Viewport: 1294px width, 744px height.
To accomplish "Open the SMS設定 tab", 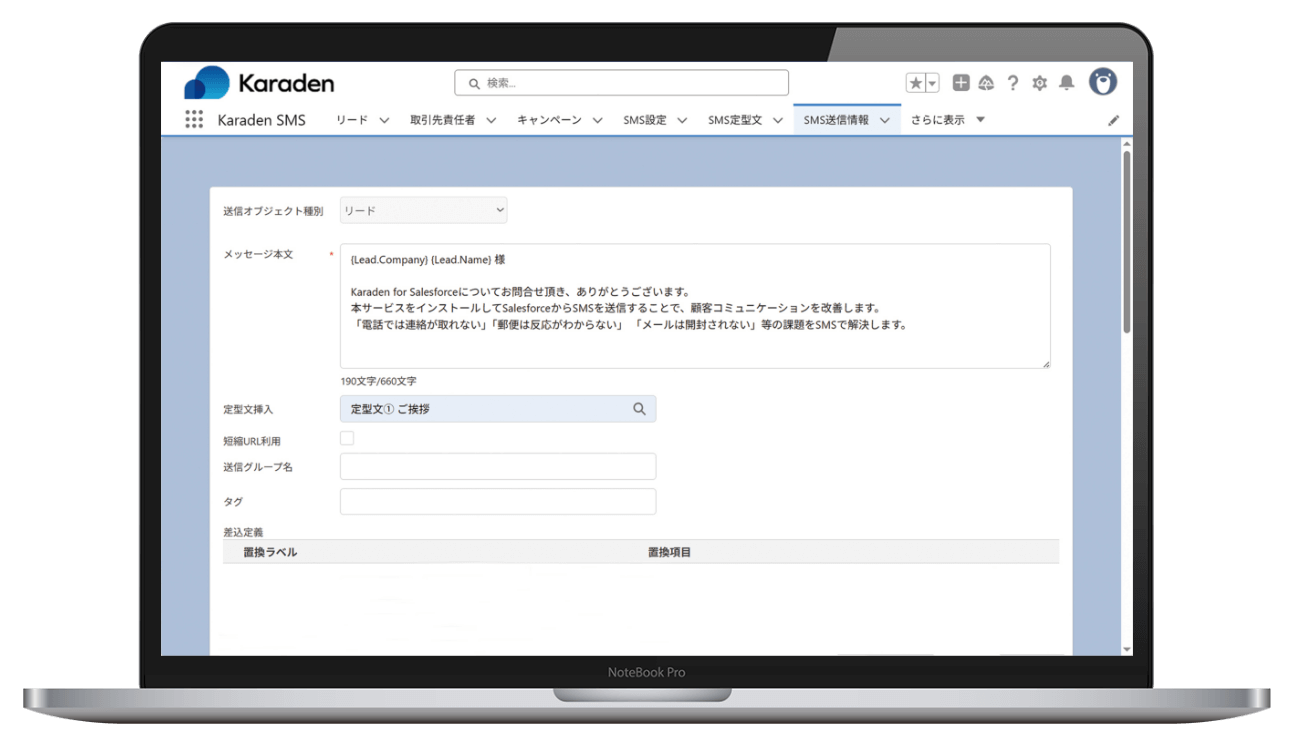I will 645,120.
